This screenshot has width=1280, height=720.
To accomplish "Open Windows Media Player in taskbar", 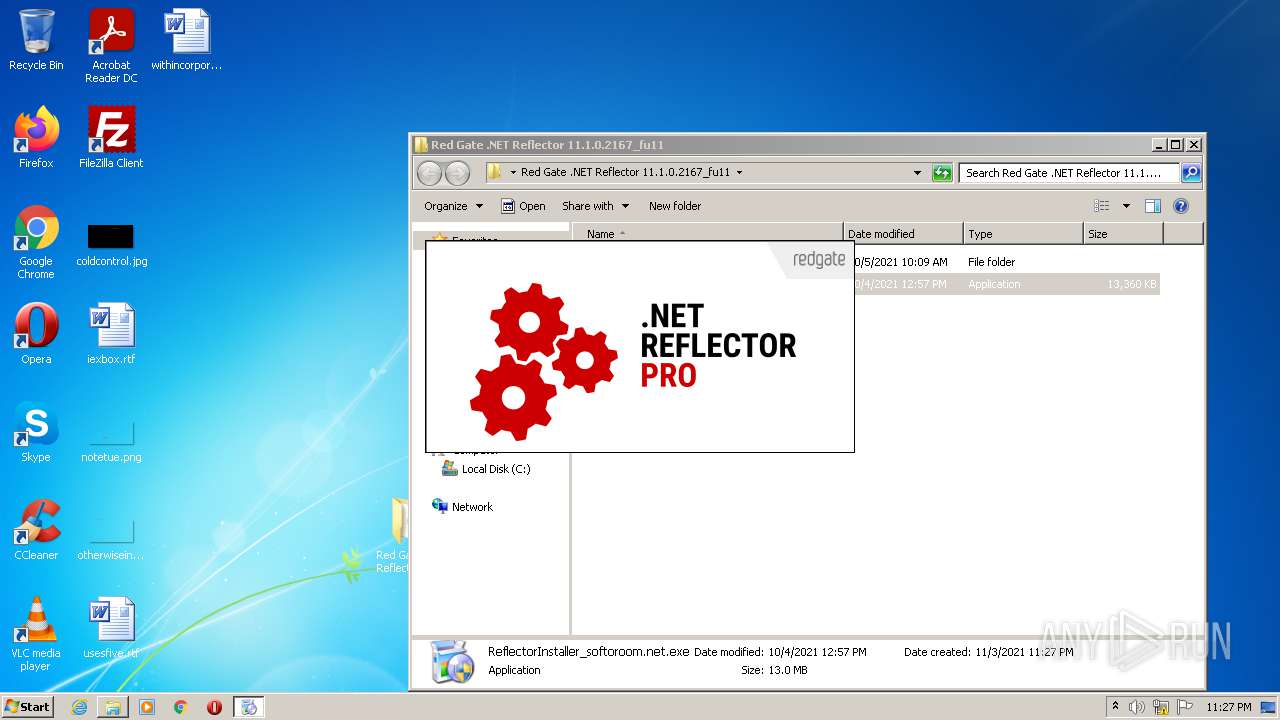I will click(147, 707).
